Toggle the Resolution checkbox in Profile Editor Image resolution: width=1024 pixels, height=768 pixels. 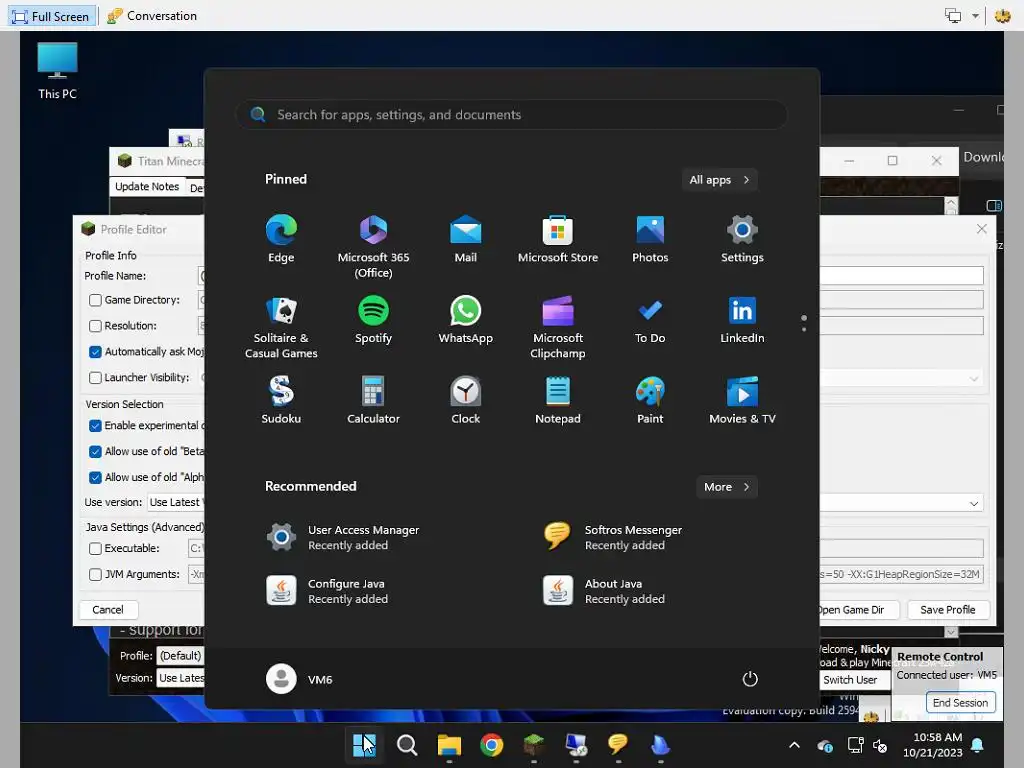click(95, 325)
